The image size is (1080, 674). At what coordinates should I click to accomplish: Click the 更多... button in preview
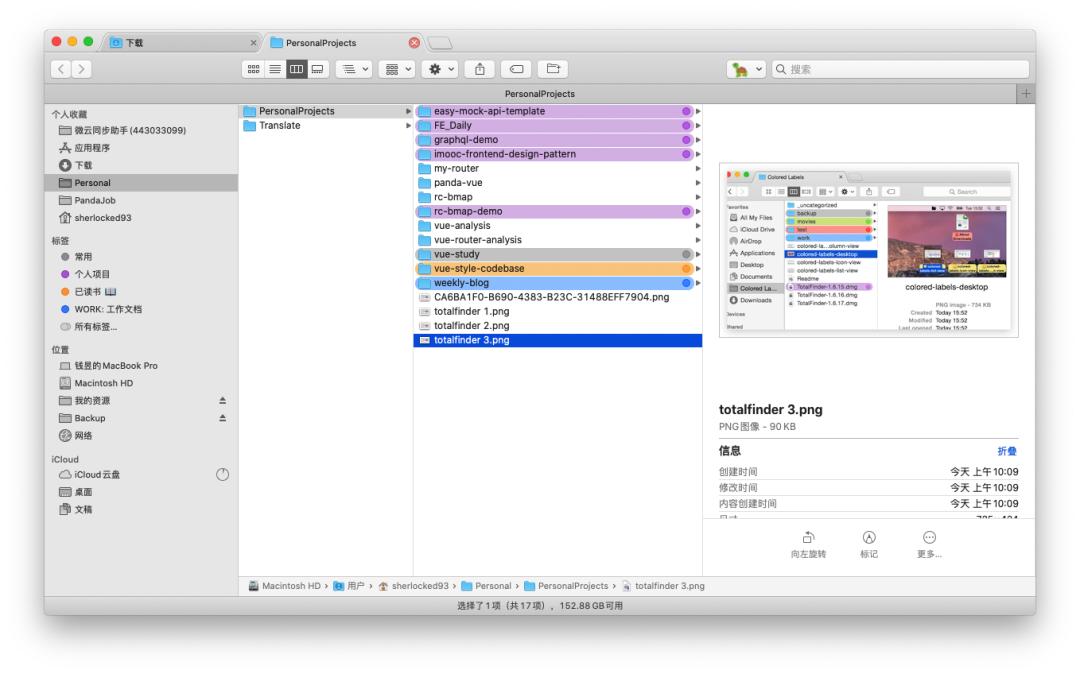(x=929, y=543)
